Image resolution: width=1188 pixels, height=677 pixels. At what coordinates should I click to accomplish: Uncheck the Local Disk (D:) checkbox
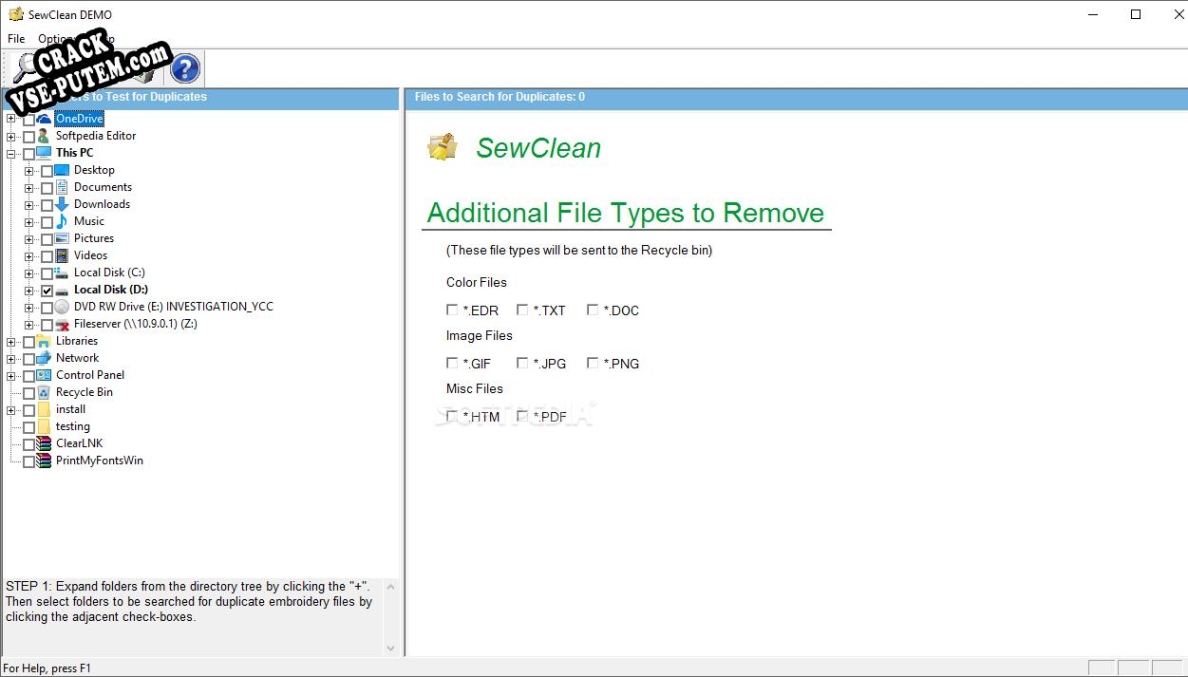click(47, 290)
